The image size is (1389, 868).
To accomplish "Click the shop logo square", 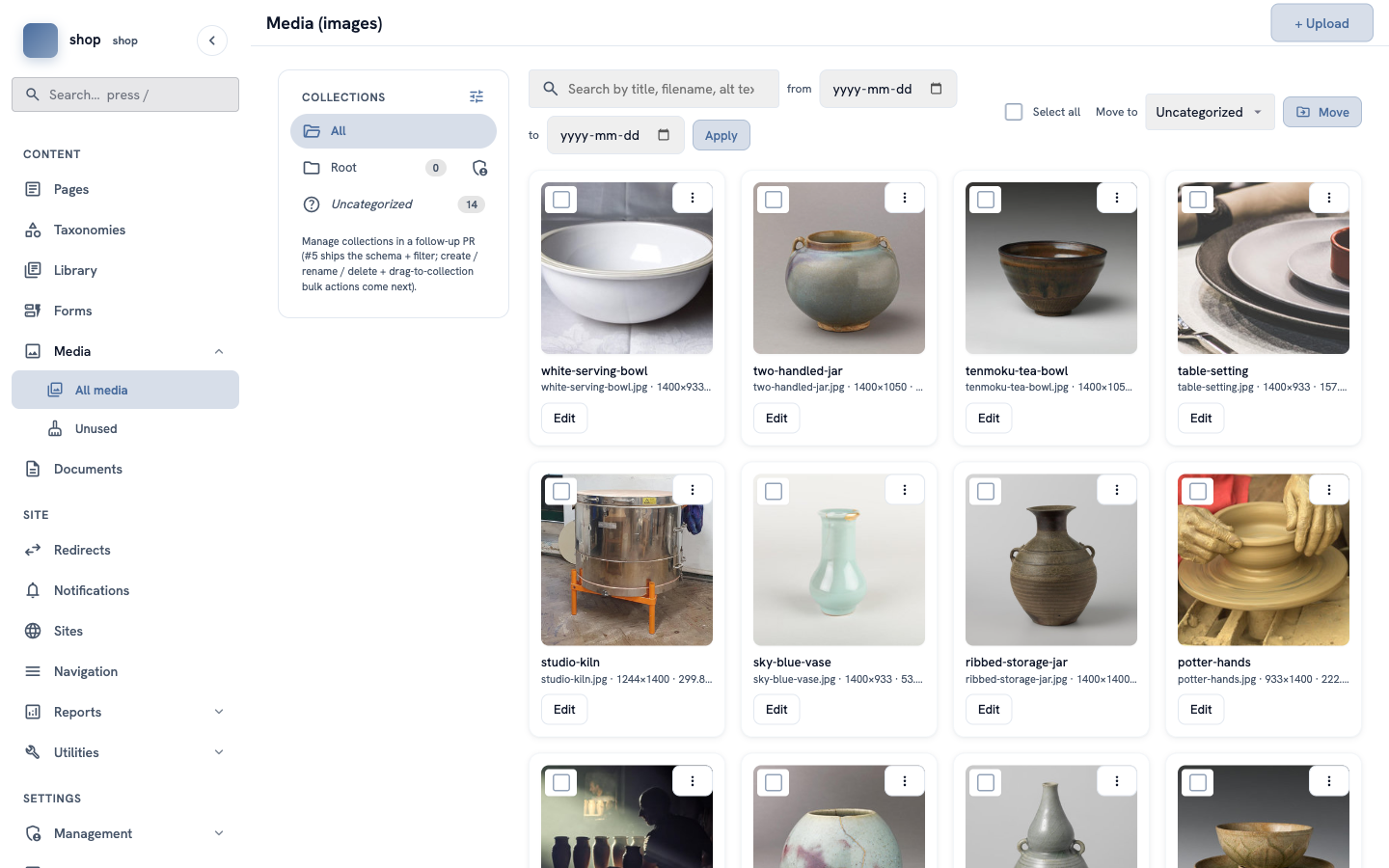I will 41,41.
